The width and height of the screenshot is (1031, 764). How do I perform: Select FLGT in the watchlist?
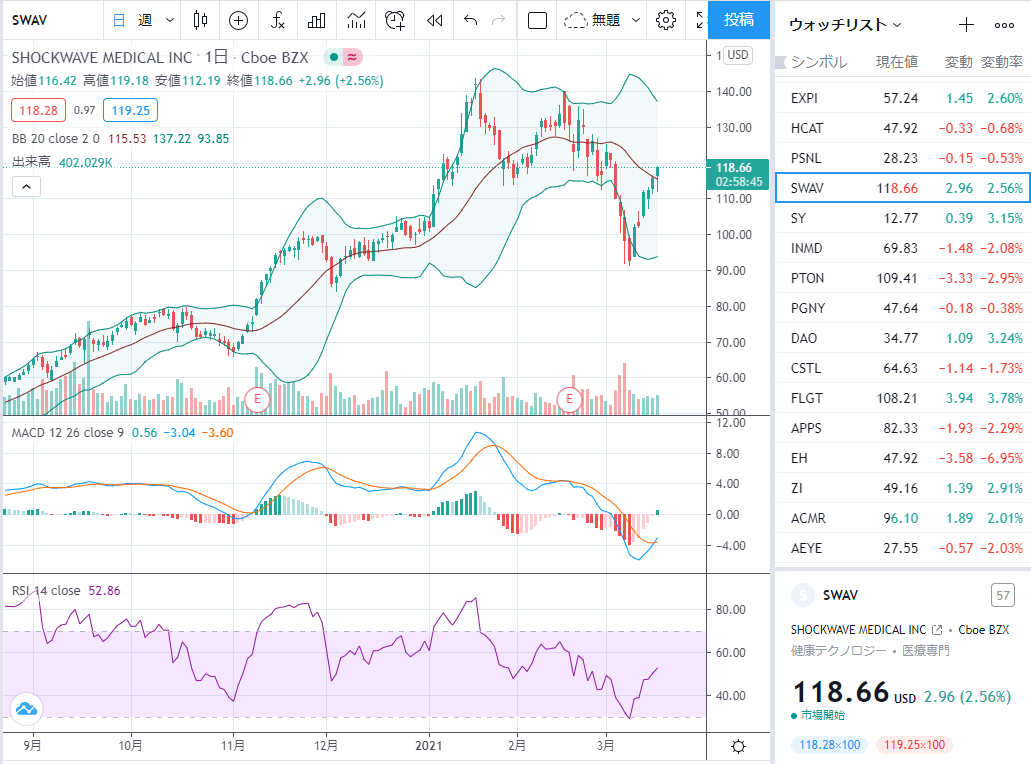[903, 398]
